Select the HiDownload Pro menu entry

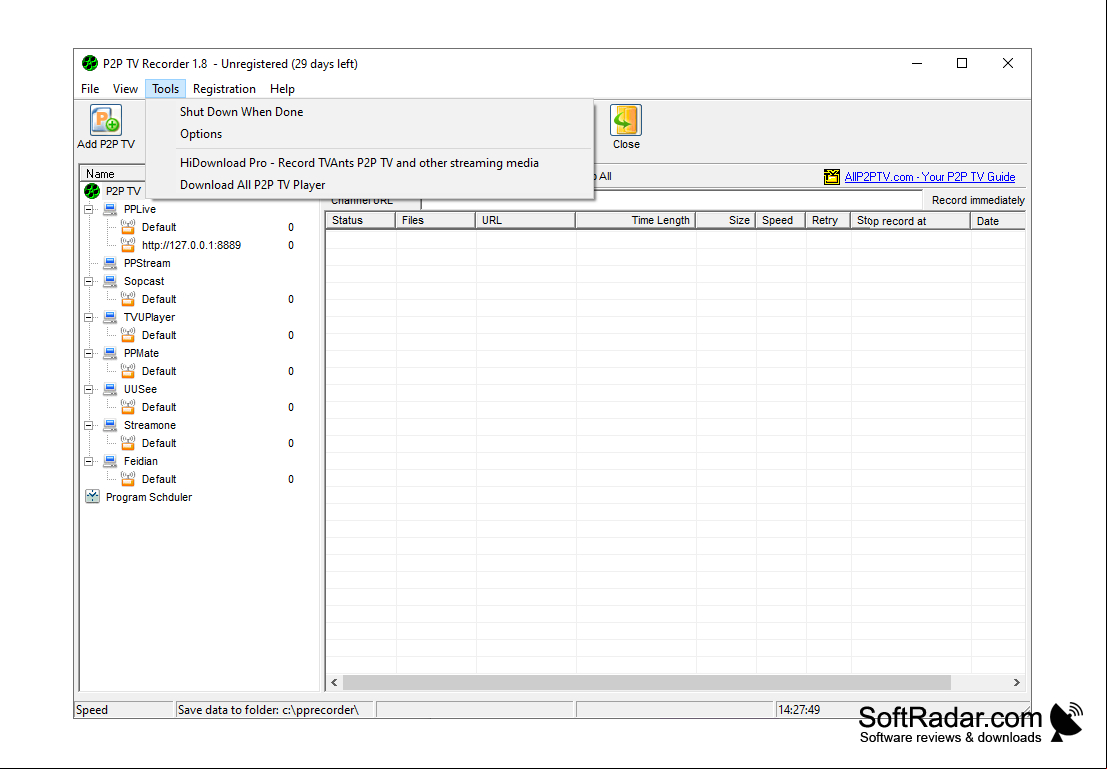pos(370,162)
